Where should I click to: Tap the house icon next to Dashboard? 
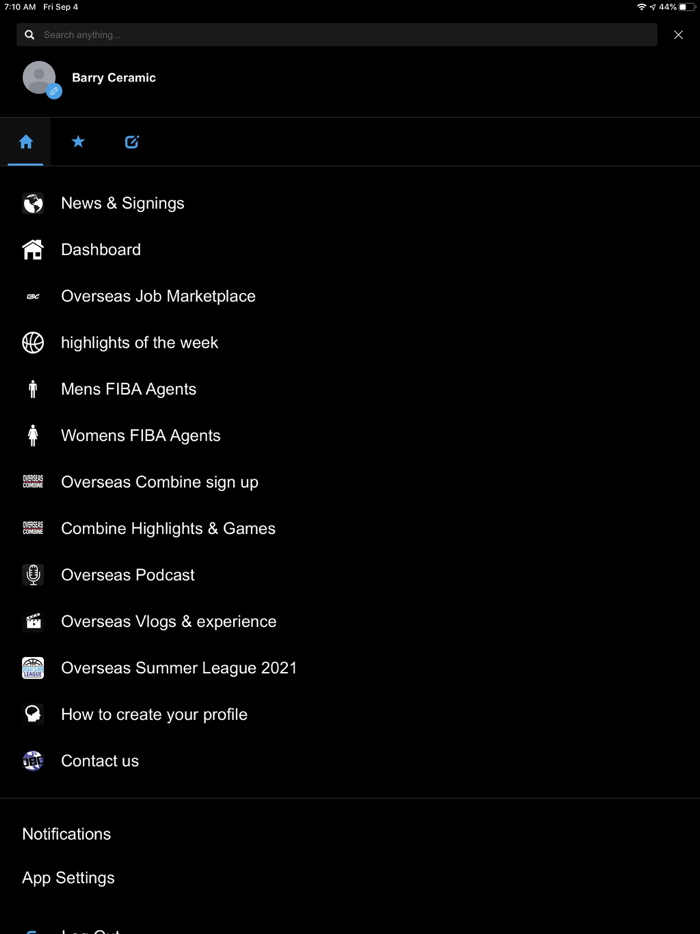pyautogui.click(x=33, y=250)
